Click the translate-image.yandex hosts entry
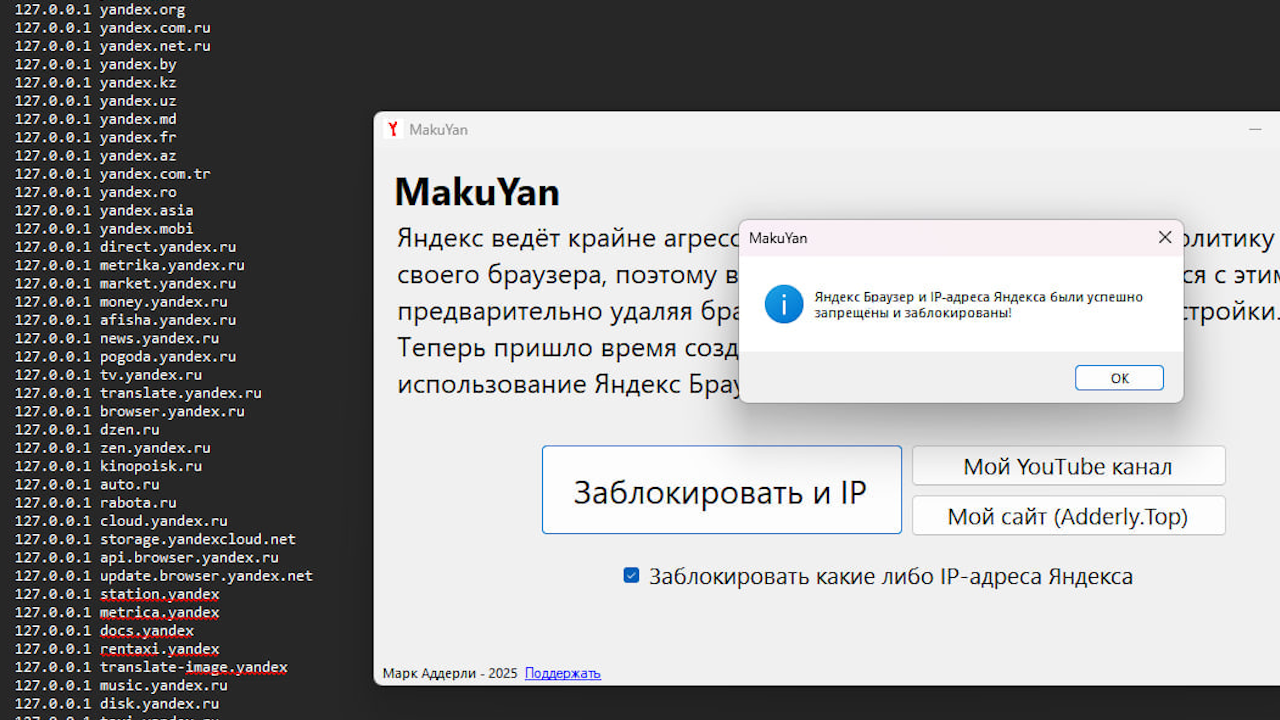Screen dimensions: 1280x720 (x=151, y=667)
